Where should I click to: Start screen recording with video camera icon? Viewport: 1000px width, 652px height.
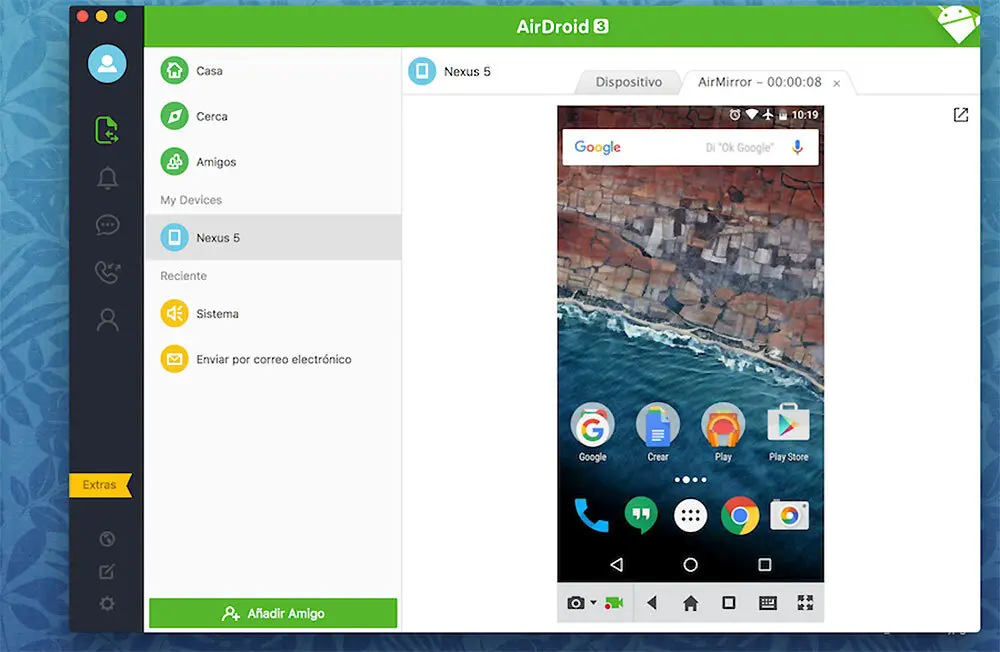pos(614,602)
